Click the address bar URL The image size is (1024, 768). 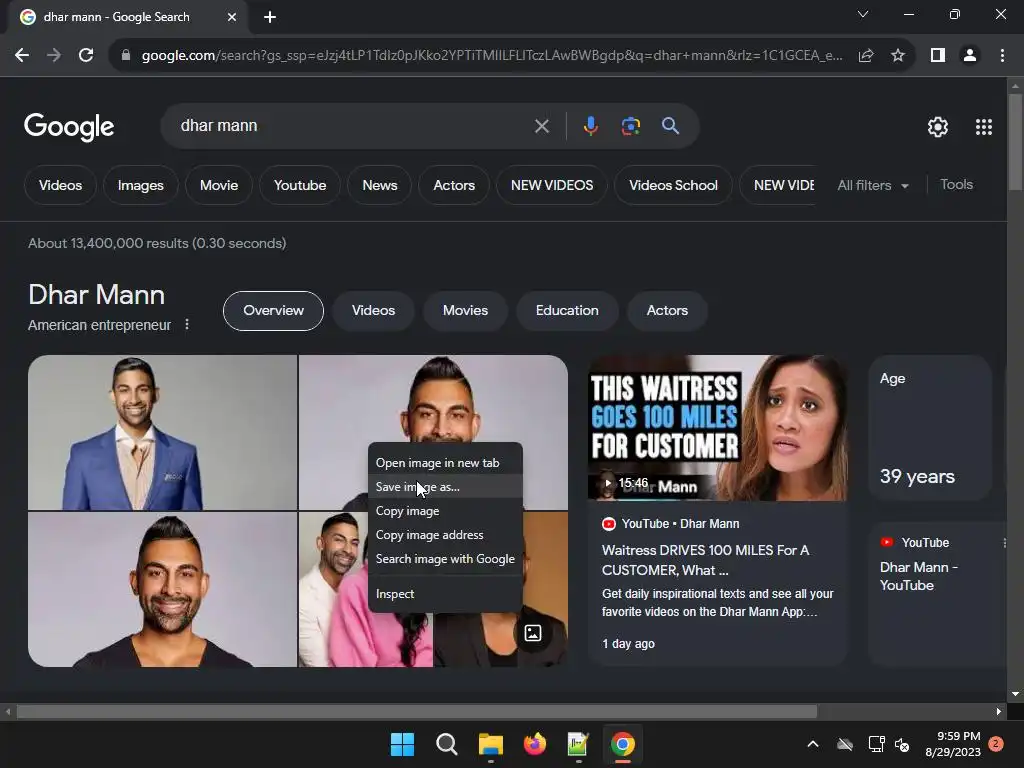pos(491,56)
